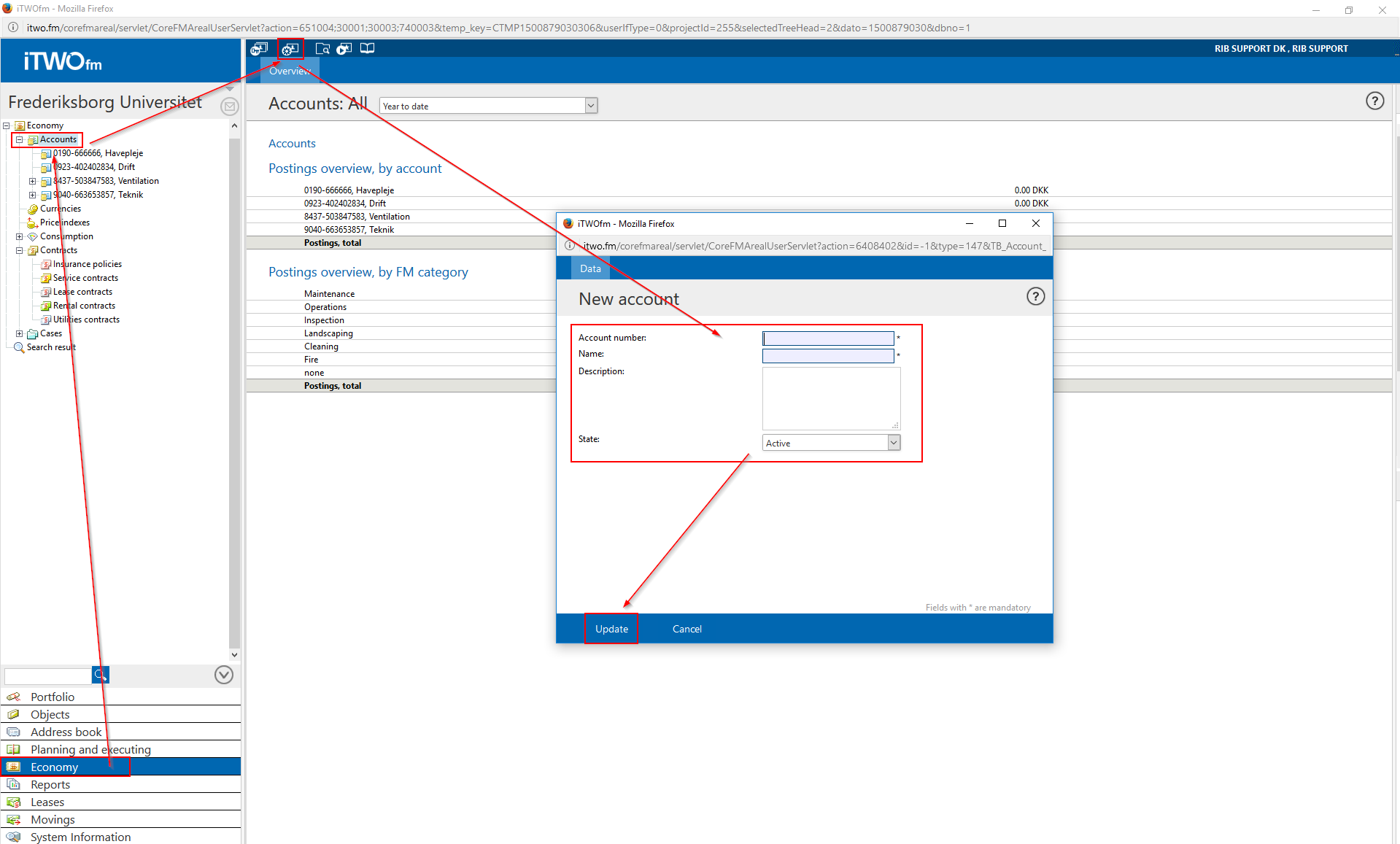This screenshot has width=1400, height=844.
Task: Click the gear settings icon in the top toolbar
Action: click(290, 49)
